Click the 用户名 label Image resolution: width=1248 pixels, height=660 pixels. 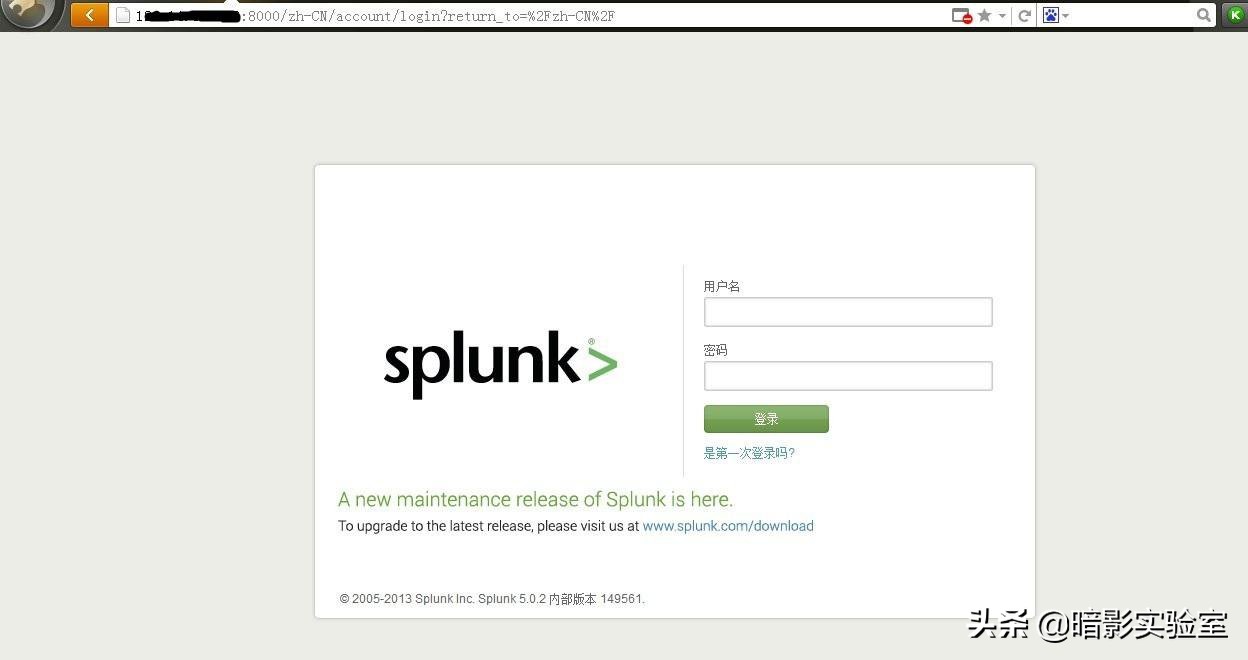722,286
